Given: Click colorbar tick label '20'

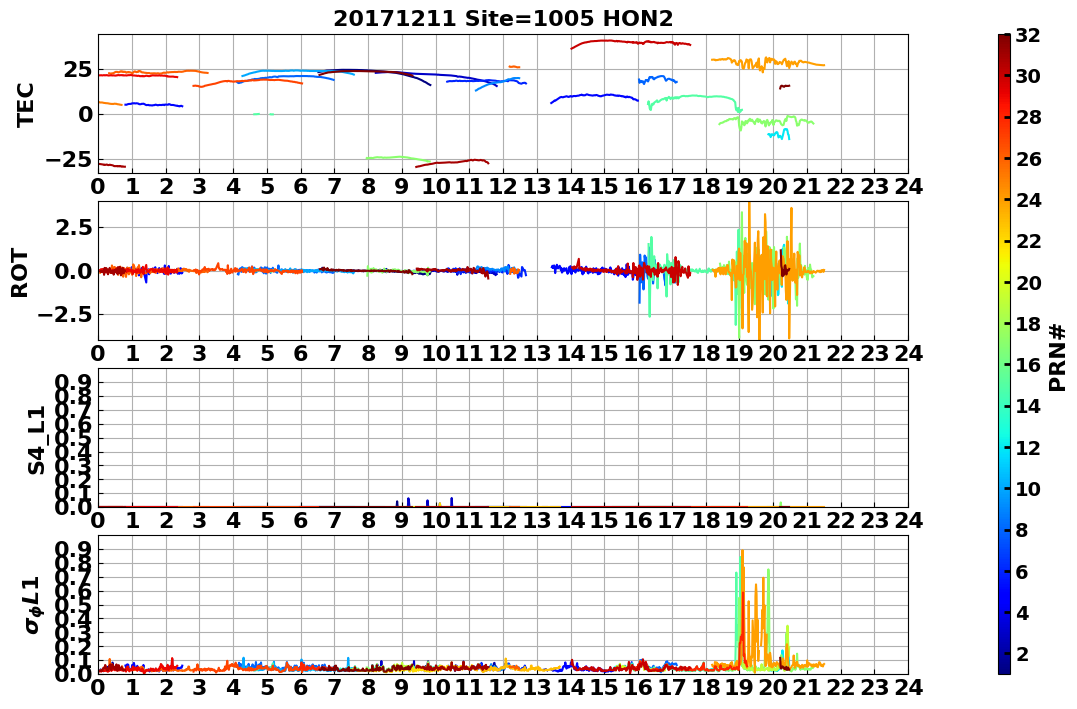Looking at the screenshot, I should 1029,282.
